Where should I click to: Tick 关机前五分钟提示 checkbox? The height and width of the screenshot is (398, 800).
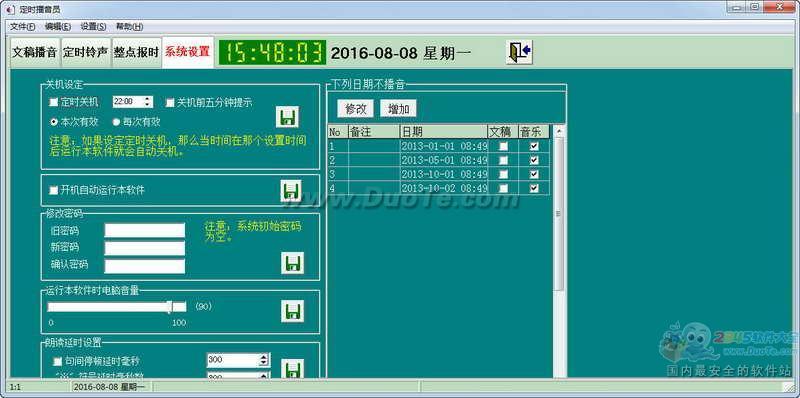click(170, 103)
